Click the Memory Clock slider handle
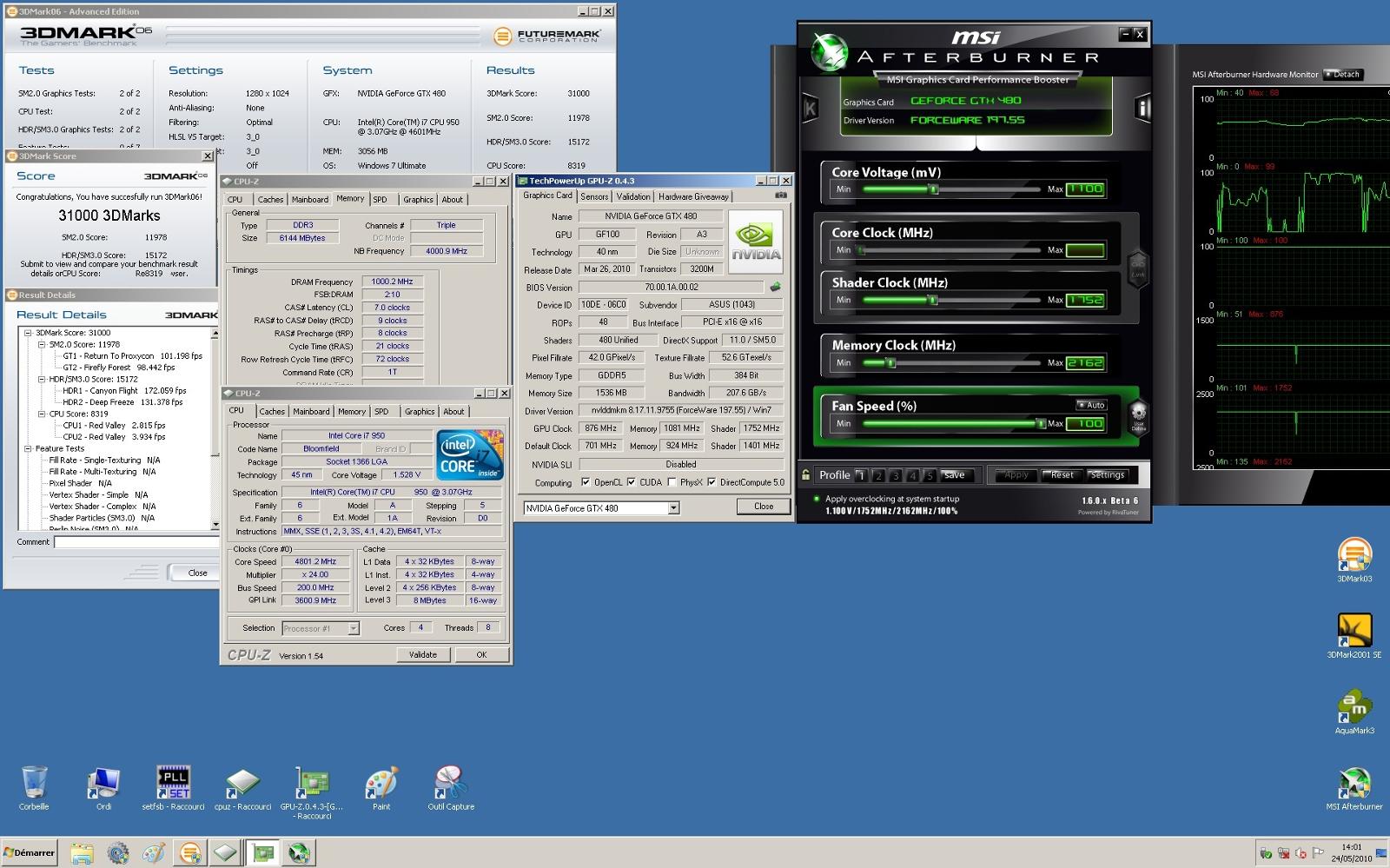 [890, 362]
